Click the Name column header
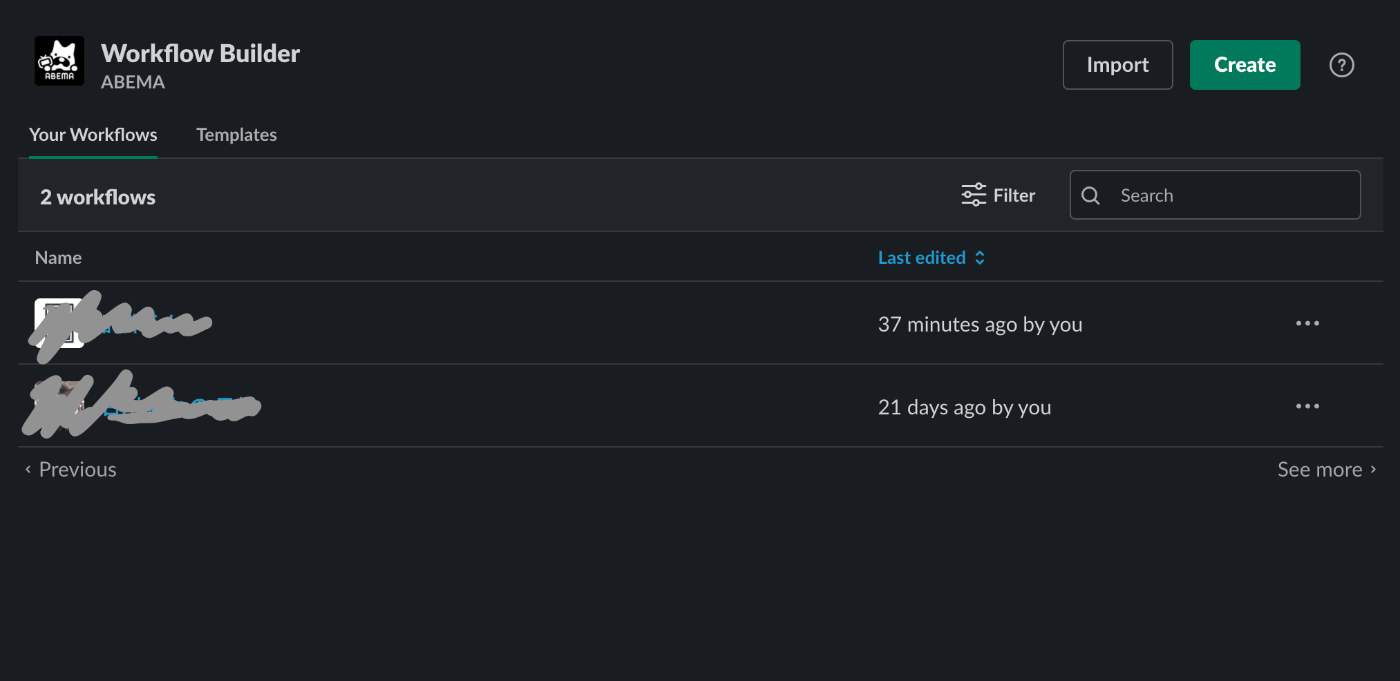1400x681 pixels. click(x=58, y=258)
